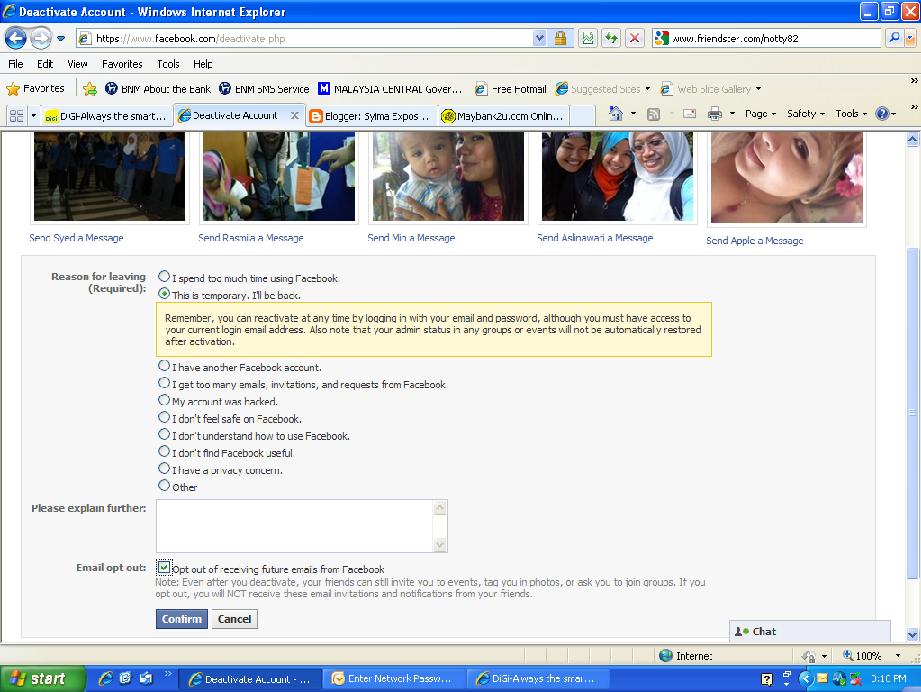921x692 pixels.
Task: Open the search provider dropdown arrow
Action: [910, 38]
